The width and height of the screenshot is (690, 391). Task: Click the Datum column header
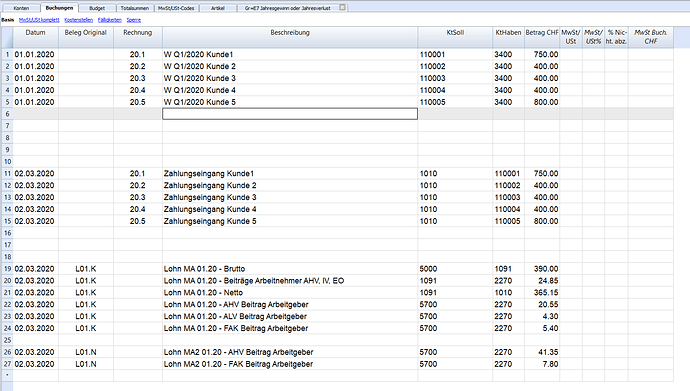click(36, 37)
